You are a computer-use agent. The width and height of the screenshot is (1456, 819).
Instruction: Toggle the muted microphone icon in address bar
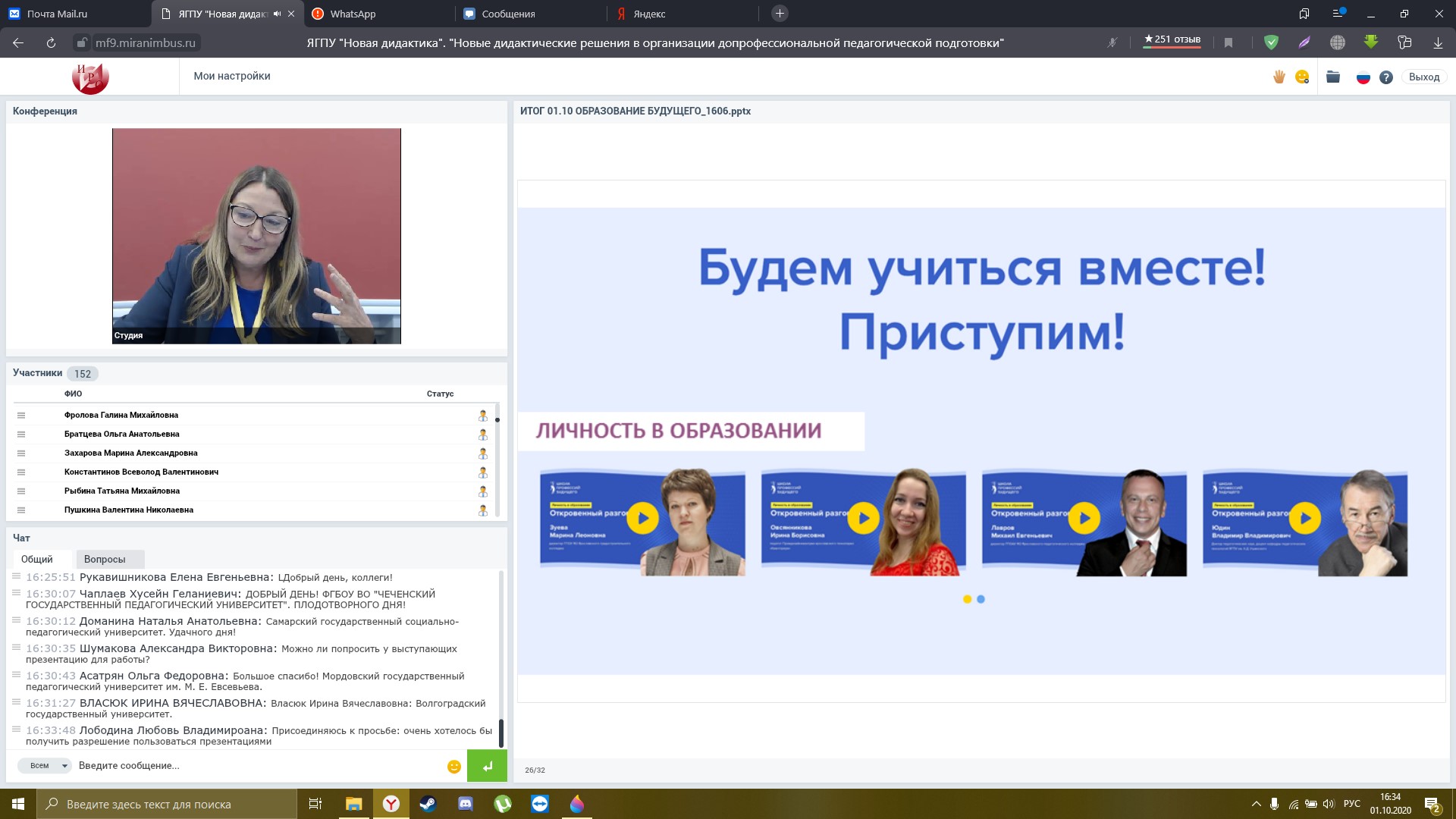(x=1112, y=42)
